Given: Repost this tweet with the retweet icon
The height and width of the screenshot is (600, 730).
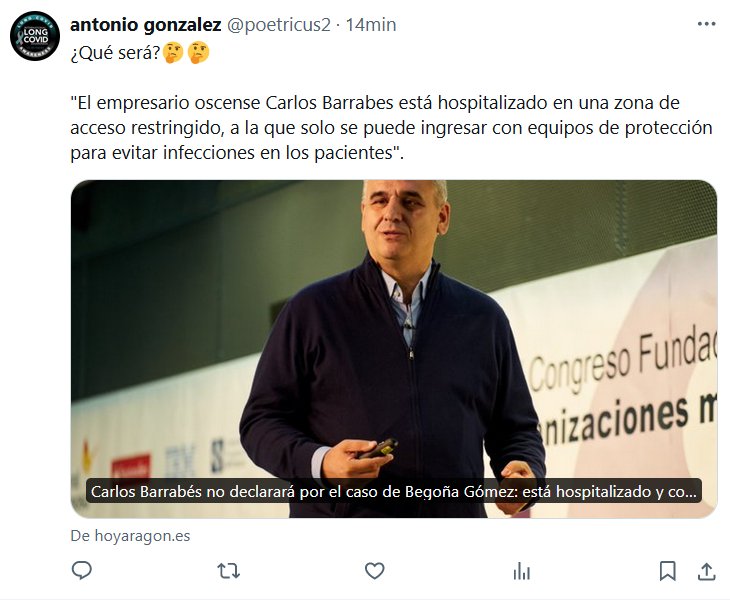Looking at the screenshot, I should pyautogui.click(x=229, y=571).
